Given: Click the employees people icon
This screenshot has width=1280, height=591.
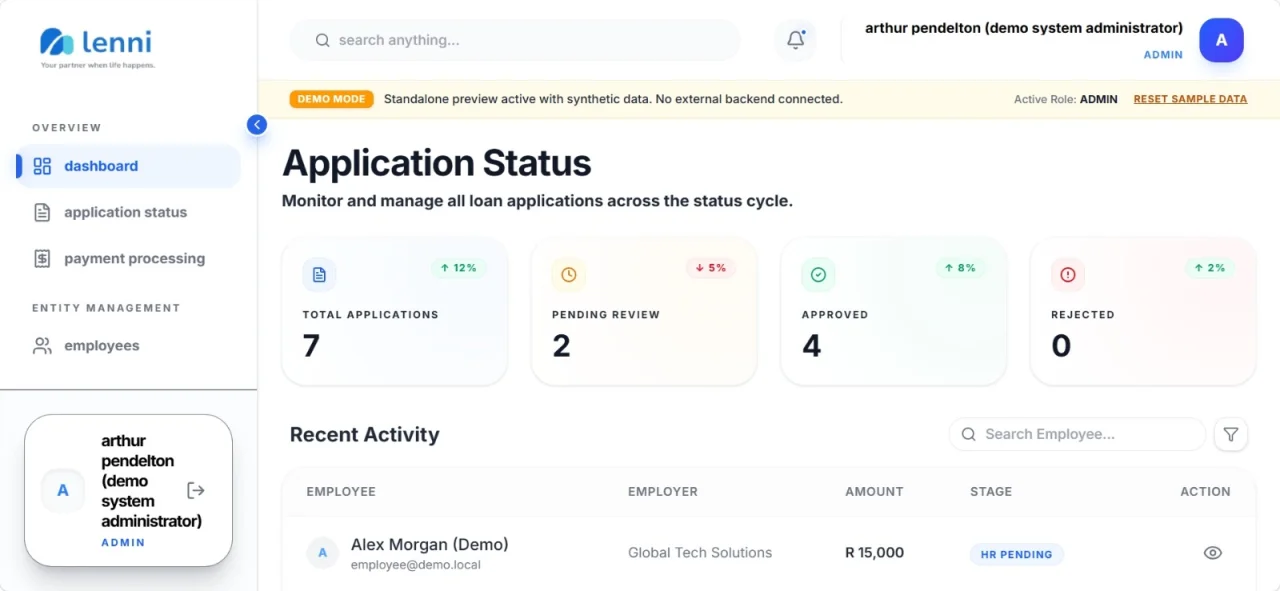Looking at the screenshot, I should point(42,346).
